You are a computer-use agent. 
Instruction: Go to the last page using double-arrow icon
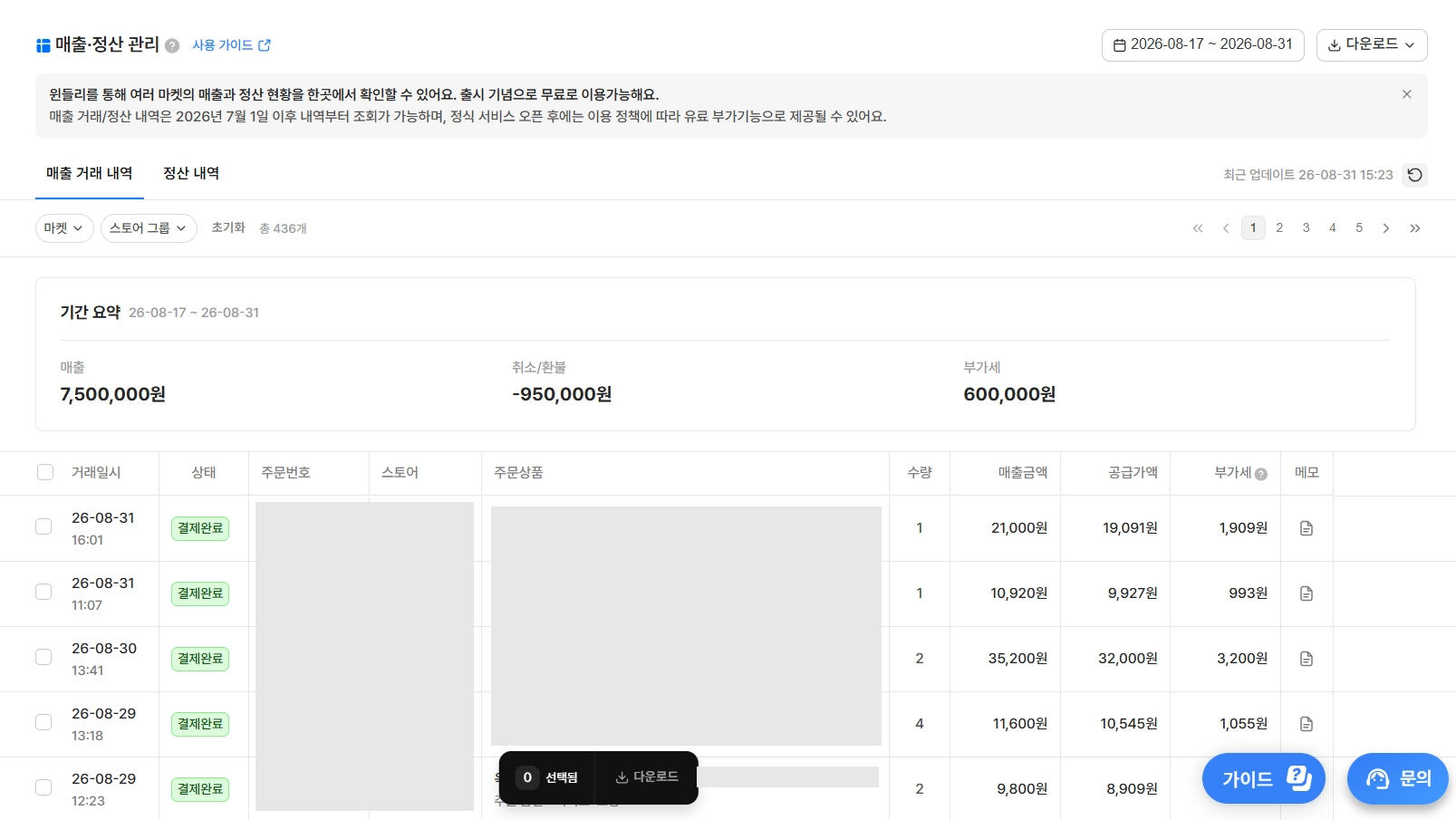[x=1414, y=228]
